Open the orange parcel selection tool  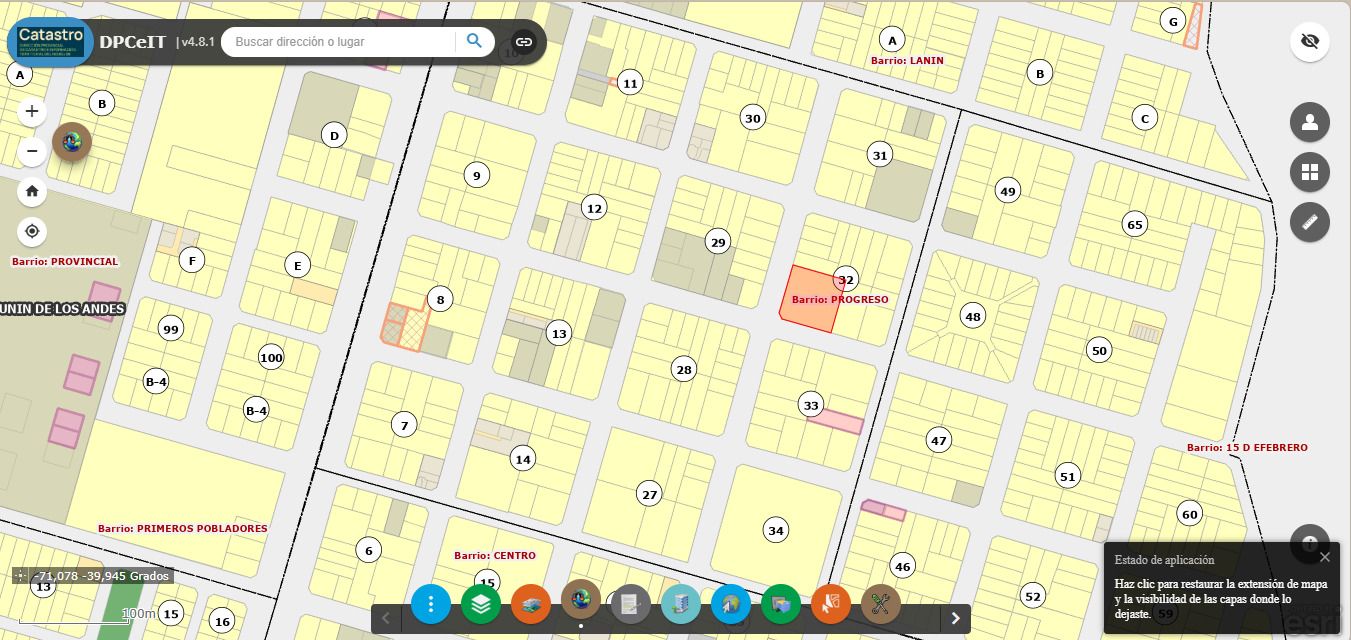click(831, 604)
